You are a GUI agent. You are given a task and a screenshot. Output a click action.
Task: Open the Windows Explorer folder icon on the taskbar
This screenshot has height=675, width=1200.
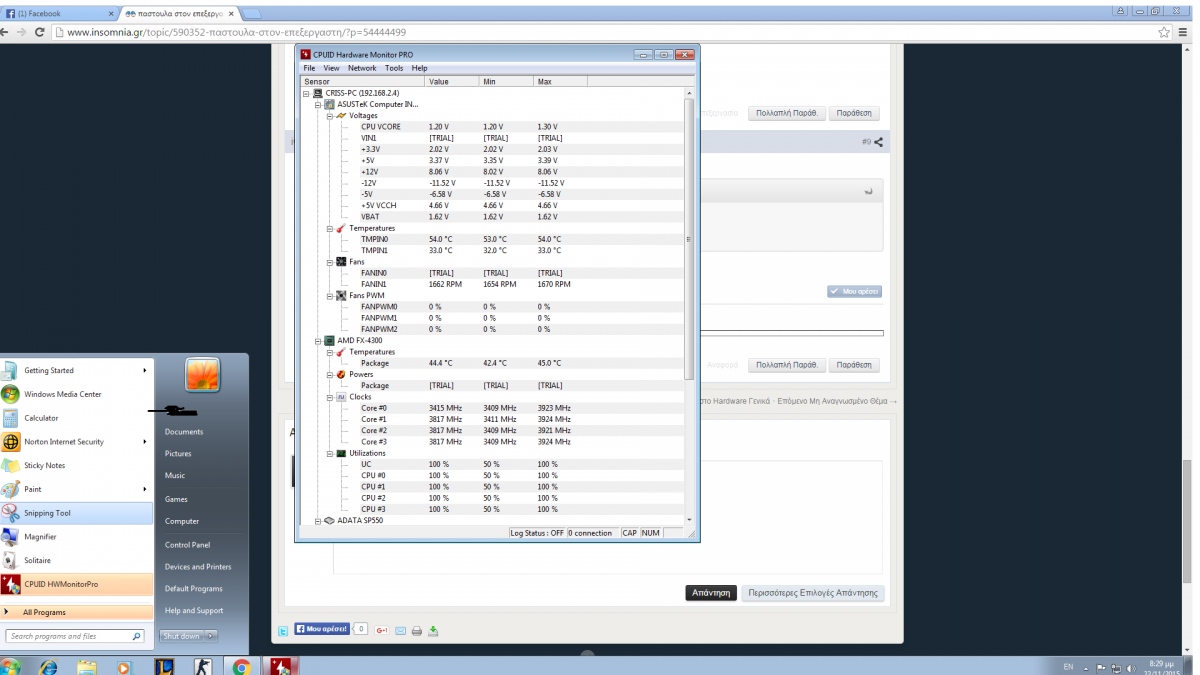(87, 666)
